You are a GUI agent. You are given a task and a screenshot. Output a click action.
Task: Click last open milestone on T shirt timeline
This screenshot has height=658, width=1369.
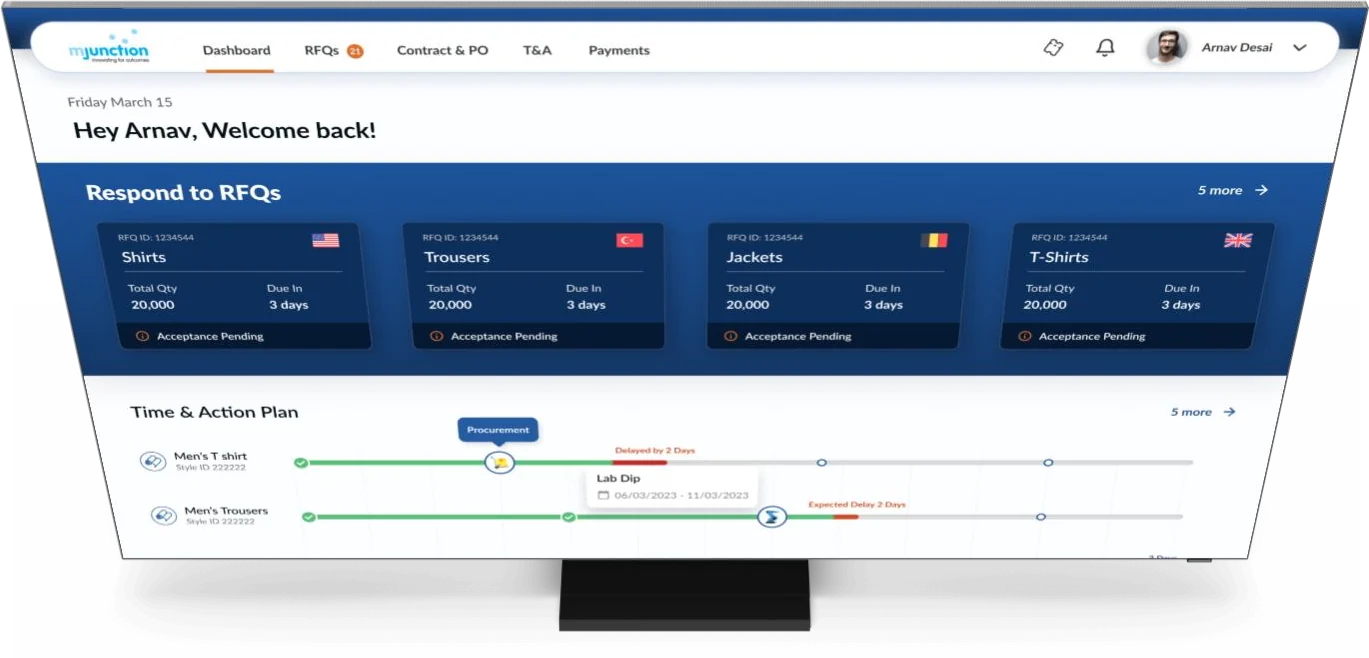(x=1048, y=463)
